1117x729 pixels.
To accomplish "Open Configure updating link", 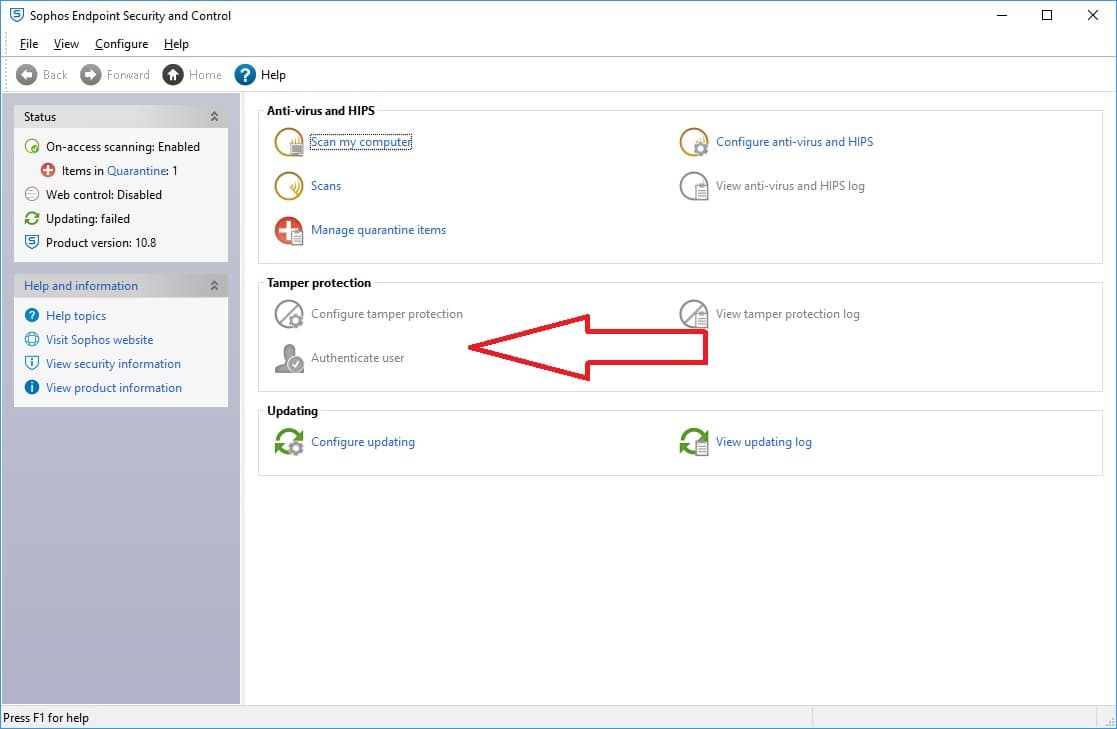I will coord(363,442).
